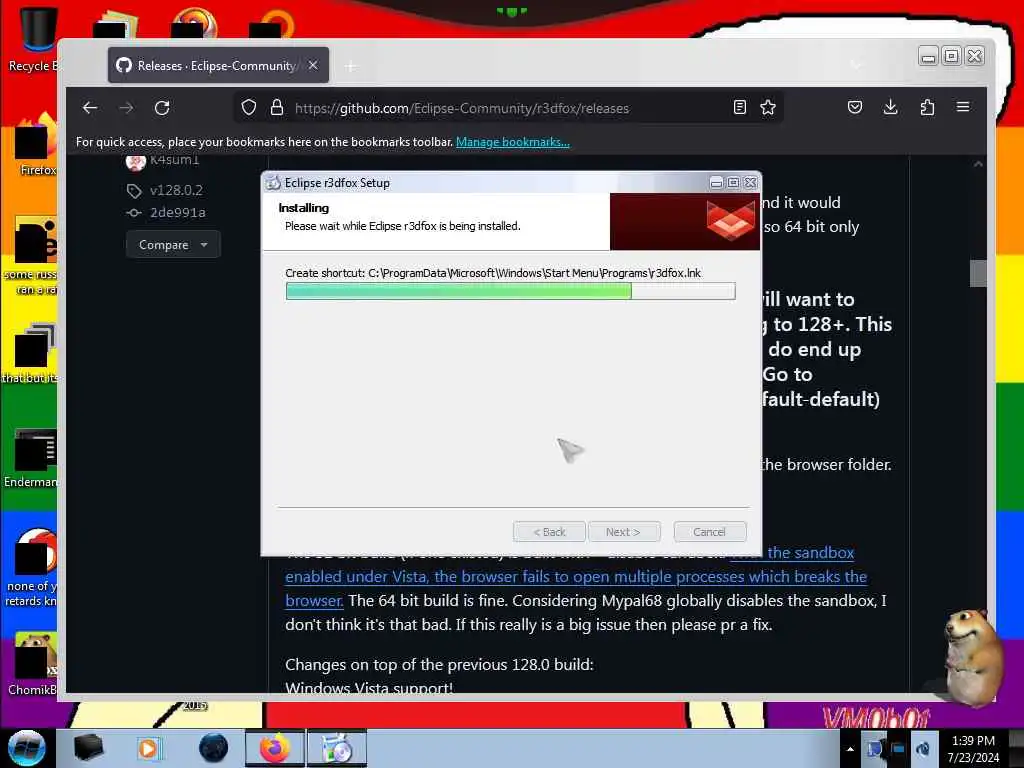Open the Manage bookmarks link
This screenshot has height=768, width=1024.
pyautogui.click(x=513, y=142)
